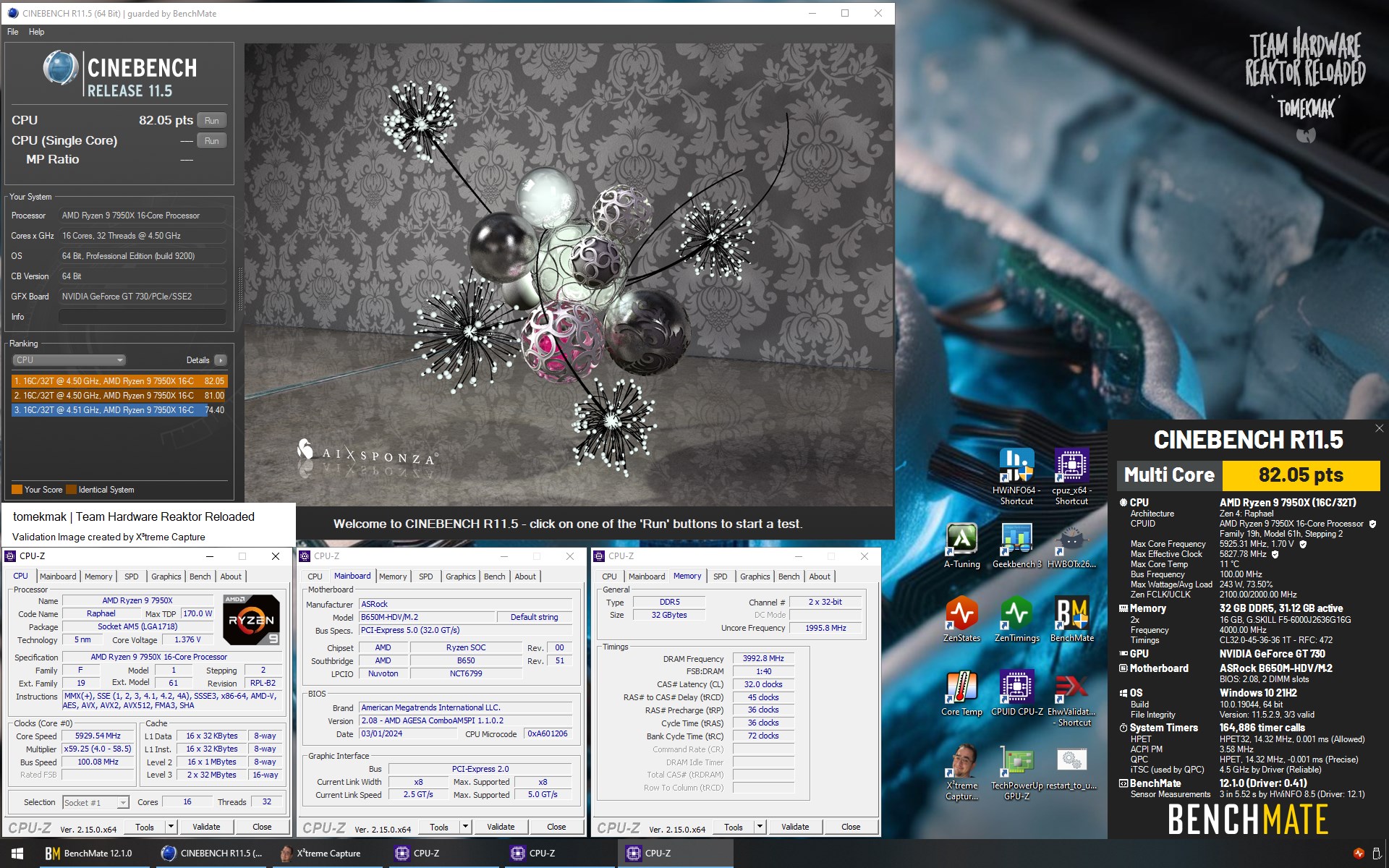The image size is (1389, 868).
Task: Click the Windows Start button
Action: pyautogui.click(x=17, y=854)
